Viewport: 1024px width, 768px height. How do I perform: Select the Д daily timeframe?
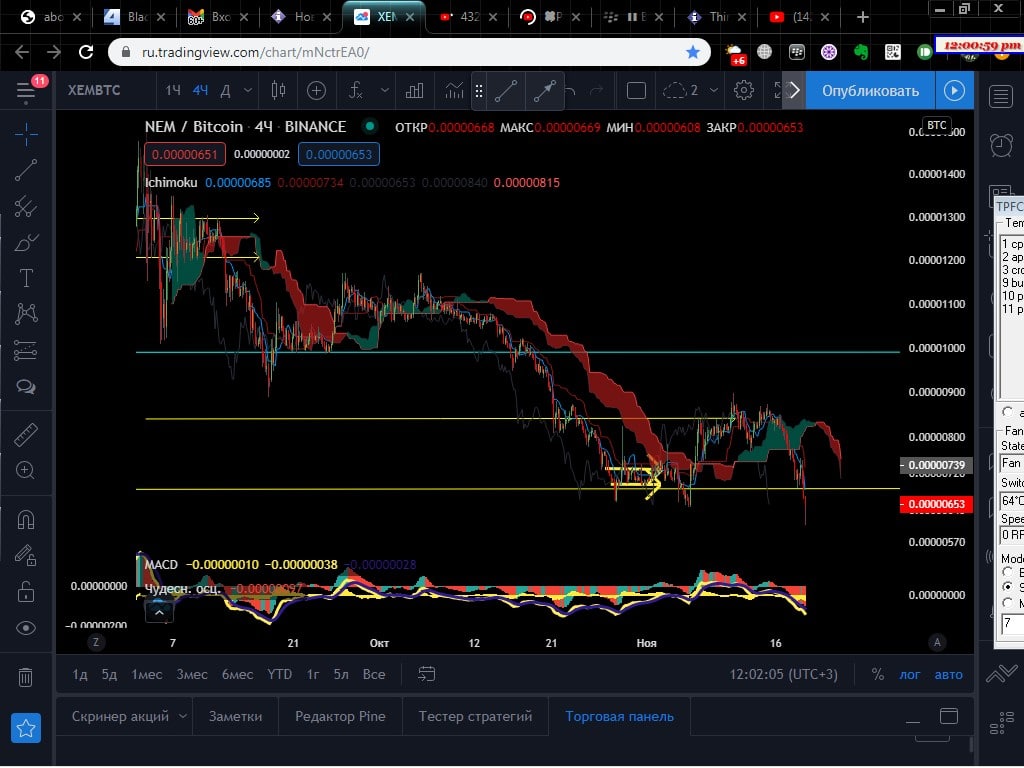tap(225, 91)
